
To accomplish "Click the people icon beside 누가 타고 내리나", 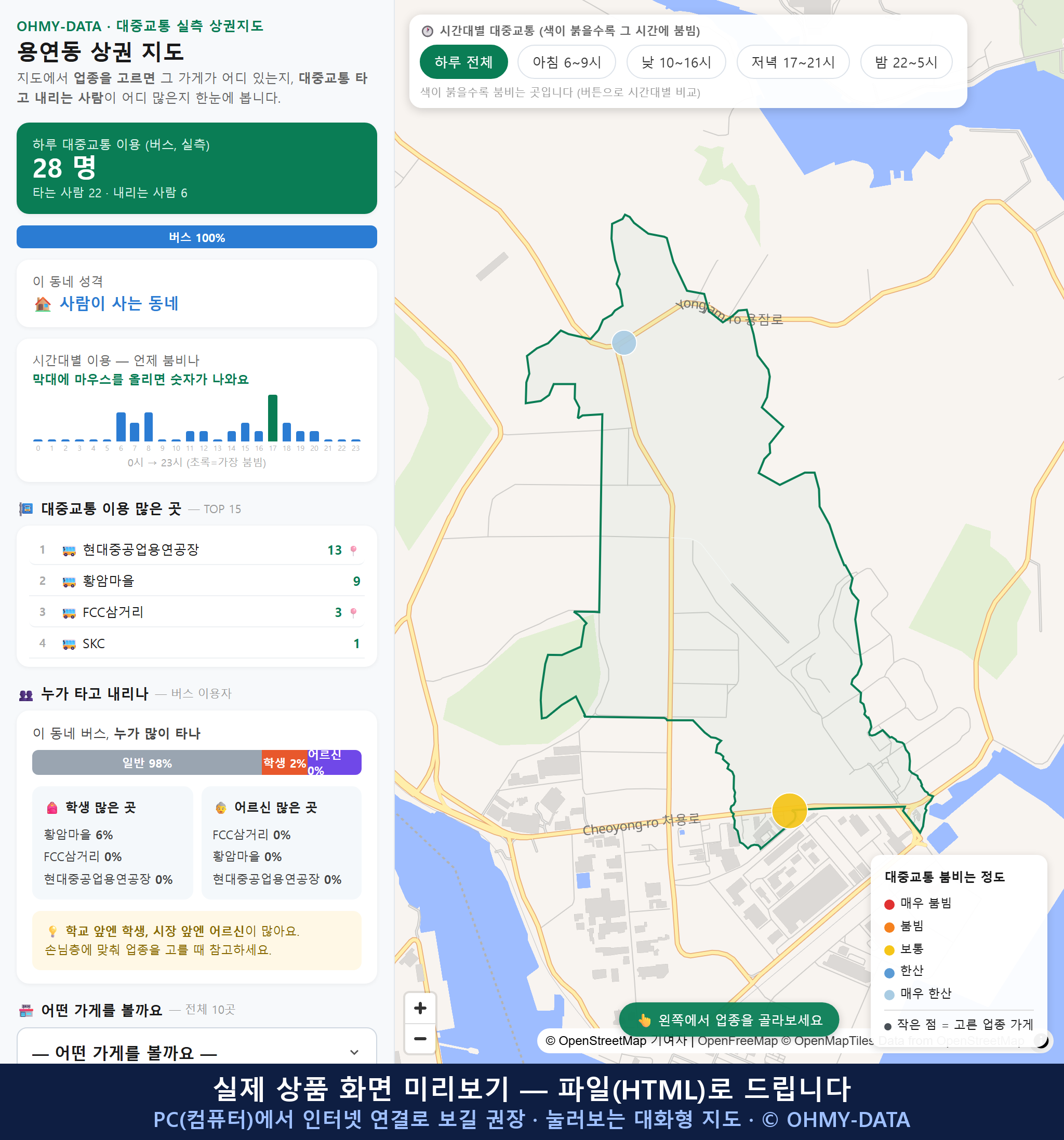I will point(26,695).
